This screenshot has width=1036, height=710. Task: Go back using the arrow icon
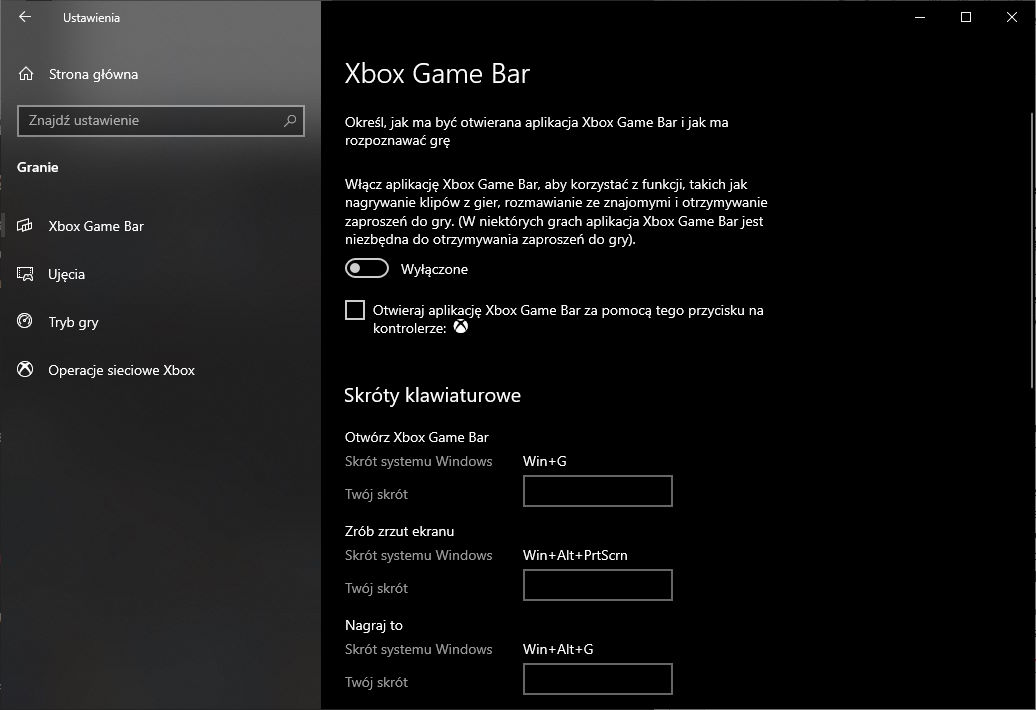(25, 17)
